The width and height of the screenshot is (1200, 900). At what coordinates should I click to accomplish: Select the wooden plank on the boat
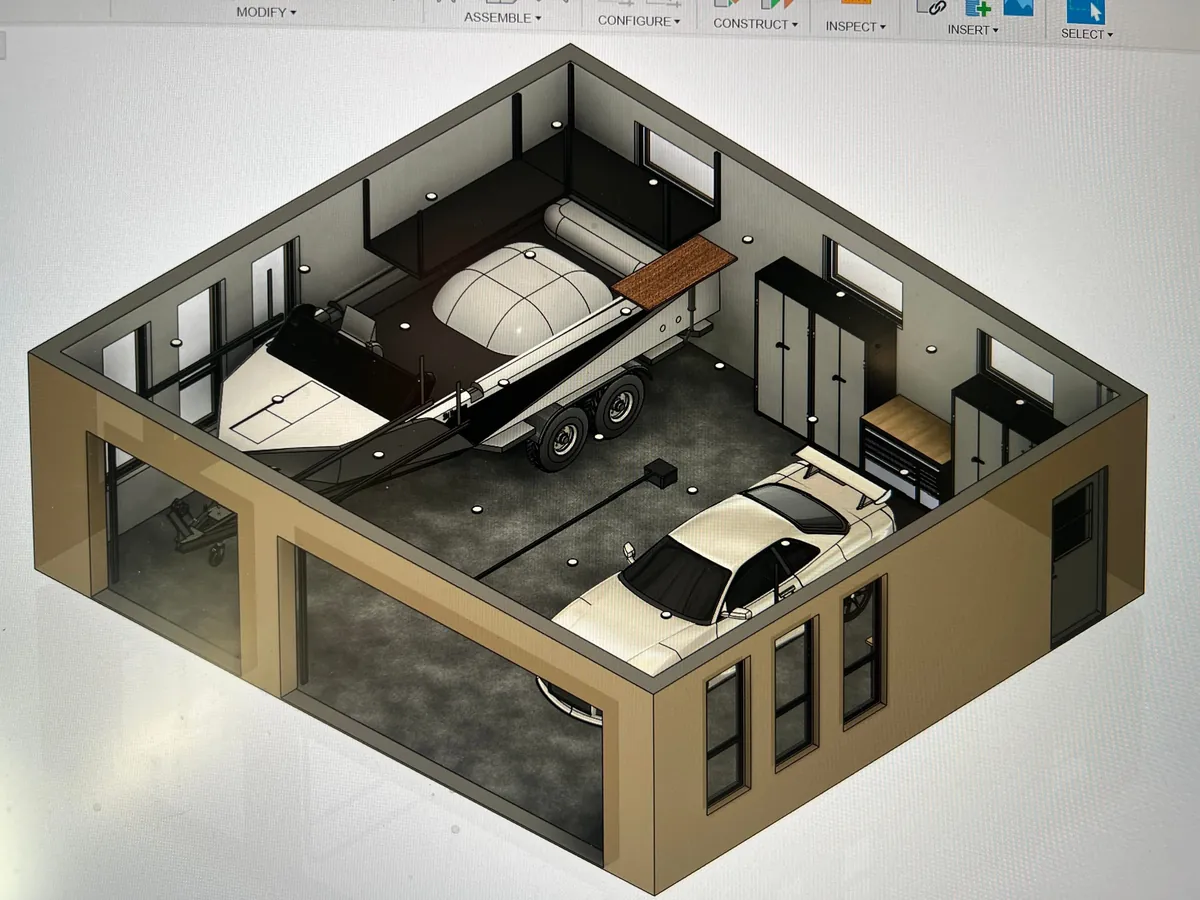pyautogui.click(x=675, y=270)
